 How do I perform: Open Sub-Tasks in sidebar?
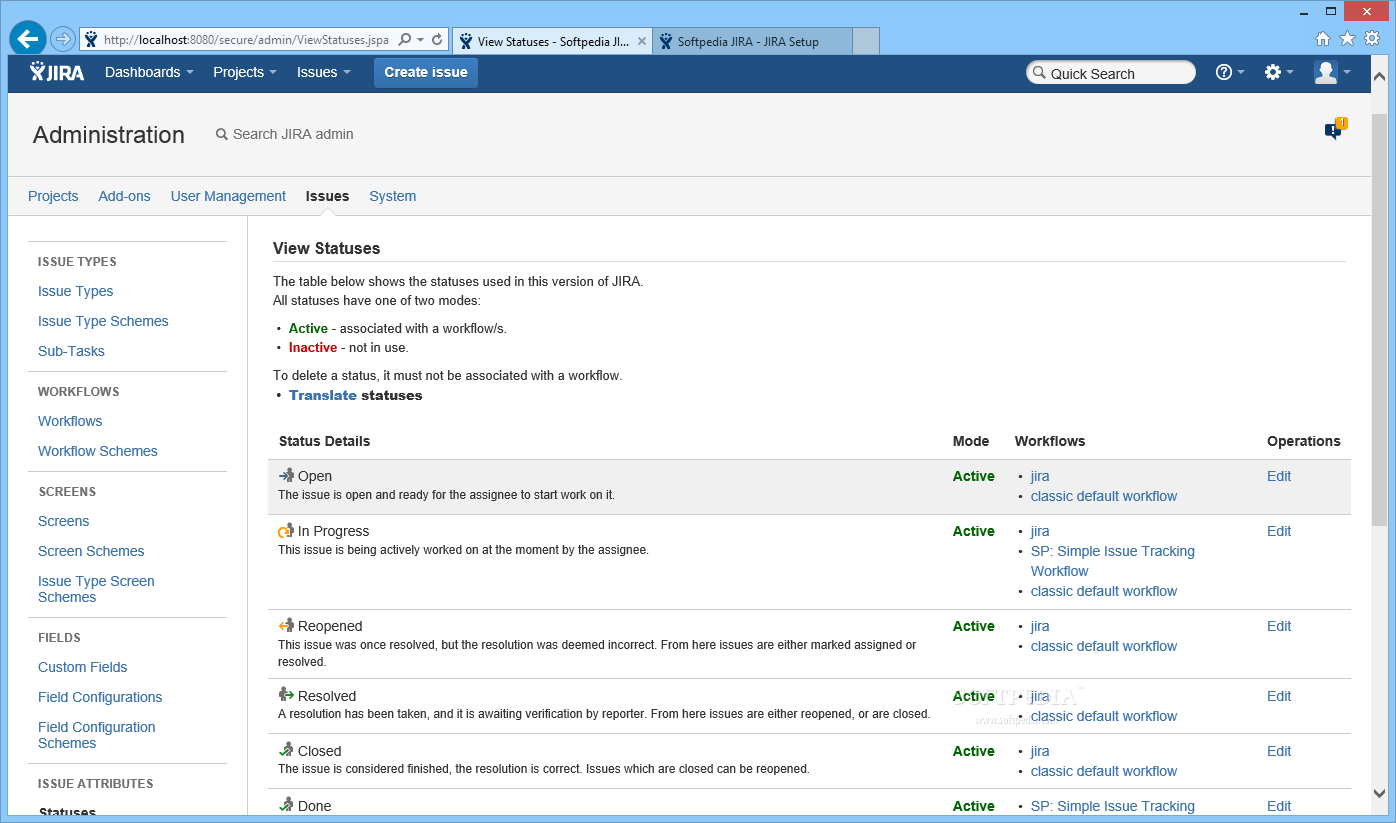click(71, 351)
